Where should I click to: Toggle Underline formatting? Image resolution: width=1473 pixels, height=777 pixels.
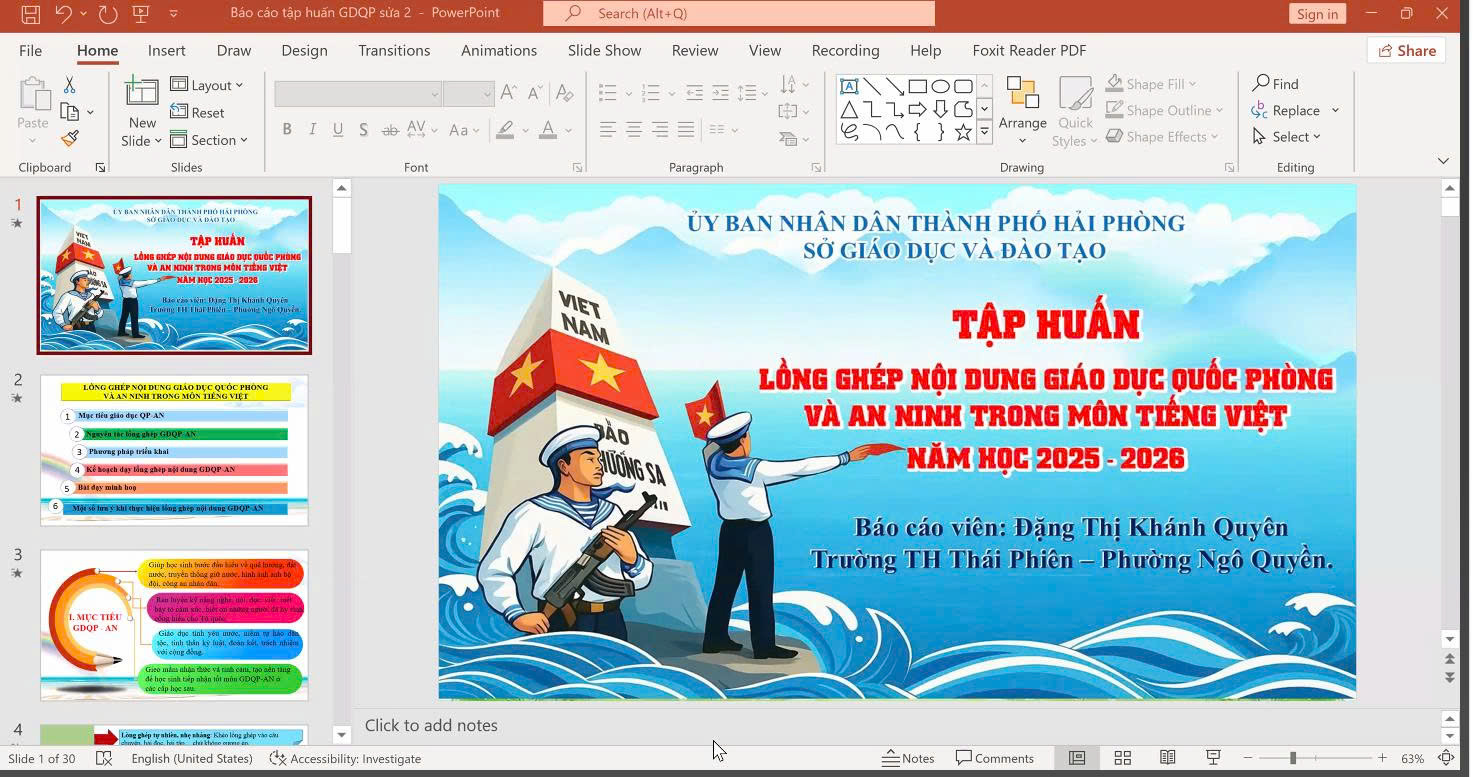click(338, 129)
